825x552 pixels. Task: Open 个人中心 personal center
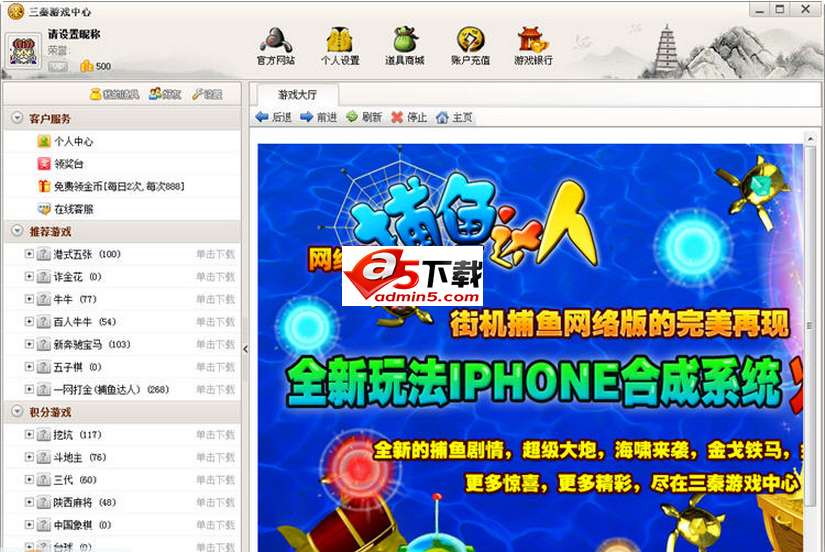coord(74,142)
